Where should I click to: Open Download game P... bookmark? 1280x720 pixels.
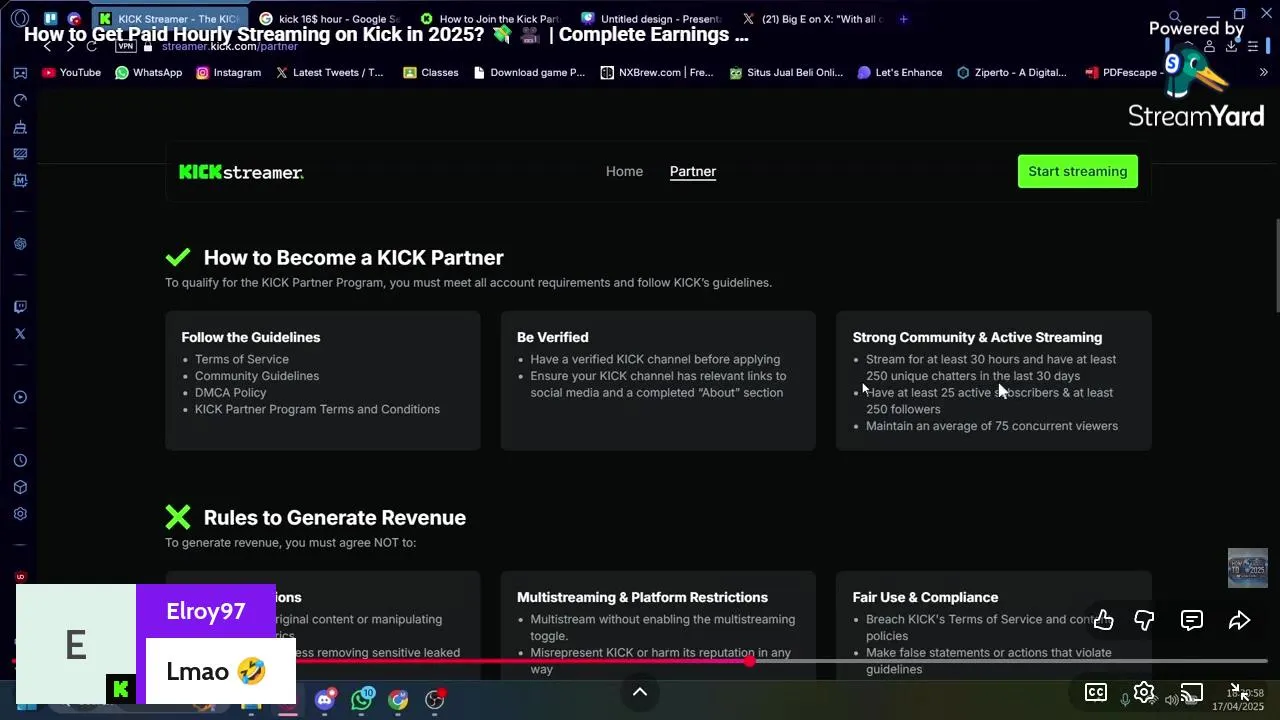click(x=529, y=72)
